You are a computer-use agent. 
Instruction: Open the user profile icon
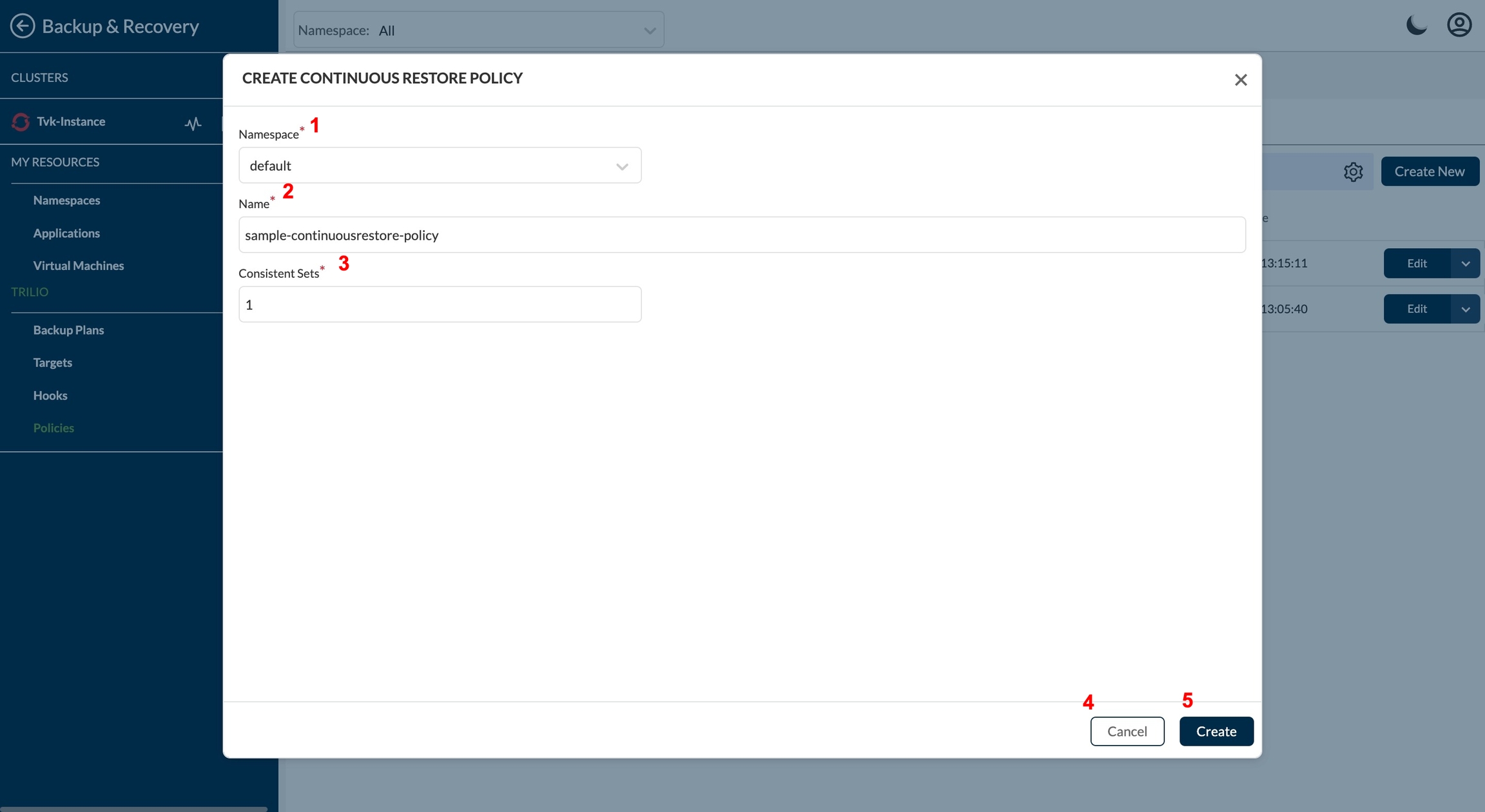coord(1459,26)
